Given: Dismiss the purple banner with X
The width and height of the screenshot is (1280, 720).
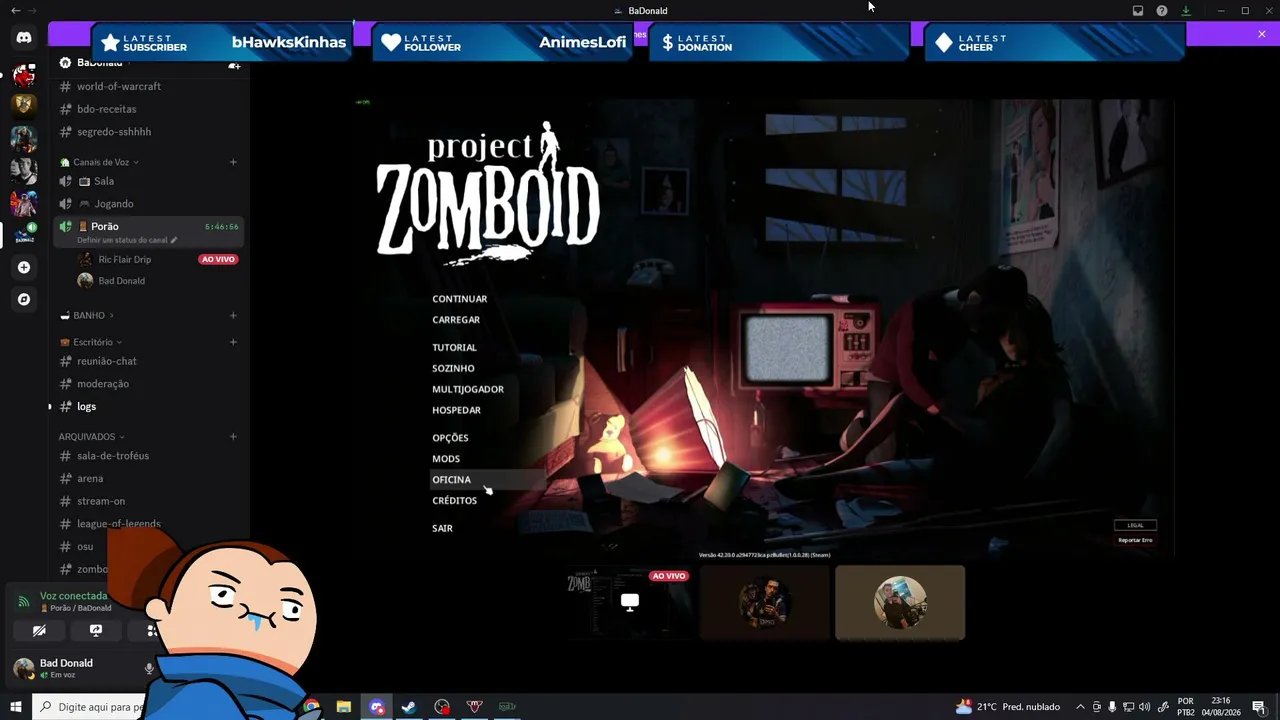Looking at the screenshot, I should (x=1262, y=34).
